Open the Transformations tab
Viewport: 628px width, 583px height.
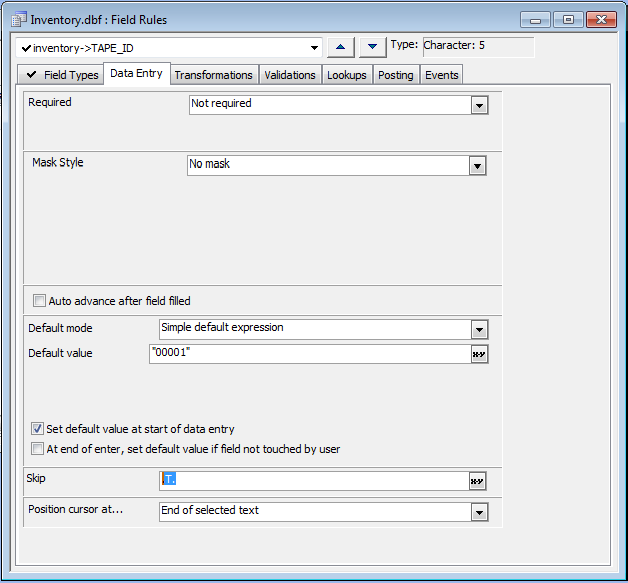(x=213, y=75)
